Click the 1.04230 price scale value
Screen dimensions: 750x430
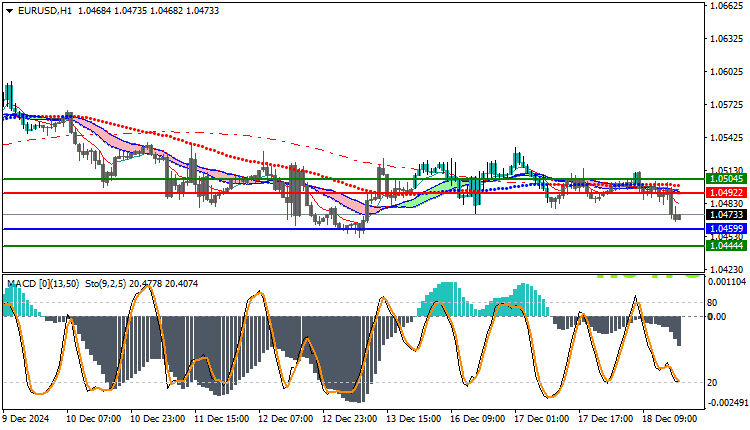point(727,270)
